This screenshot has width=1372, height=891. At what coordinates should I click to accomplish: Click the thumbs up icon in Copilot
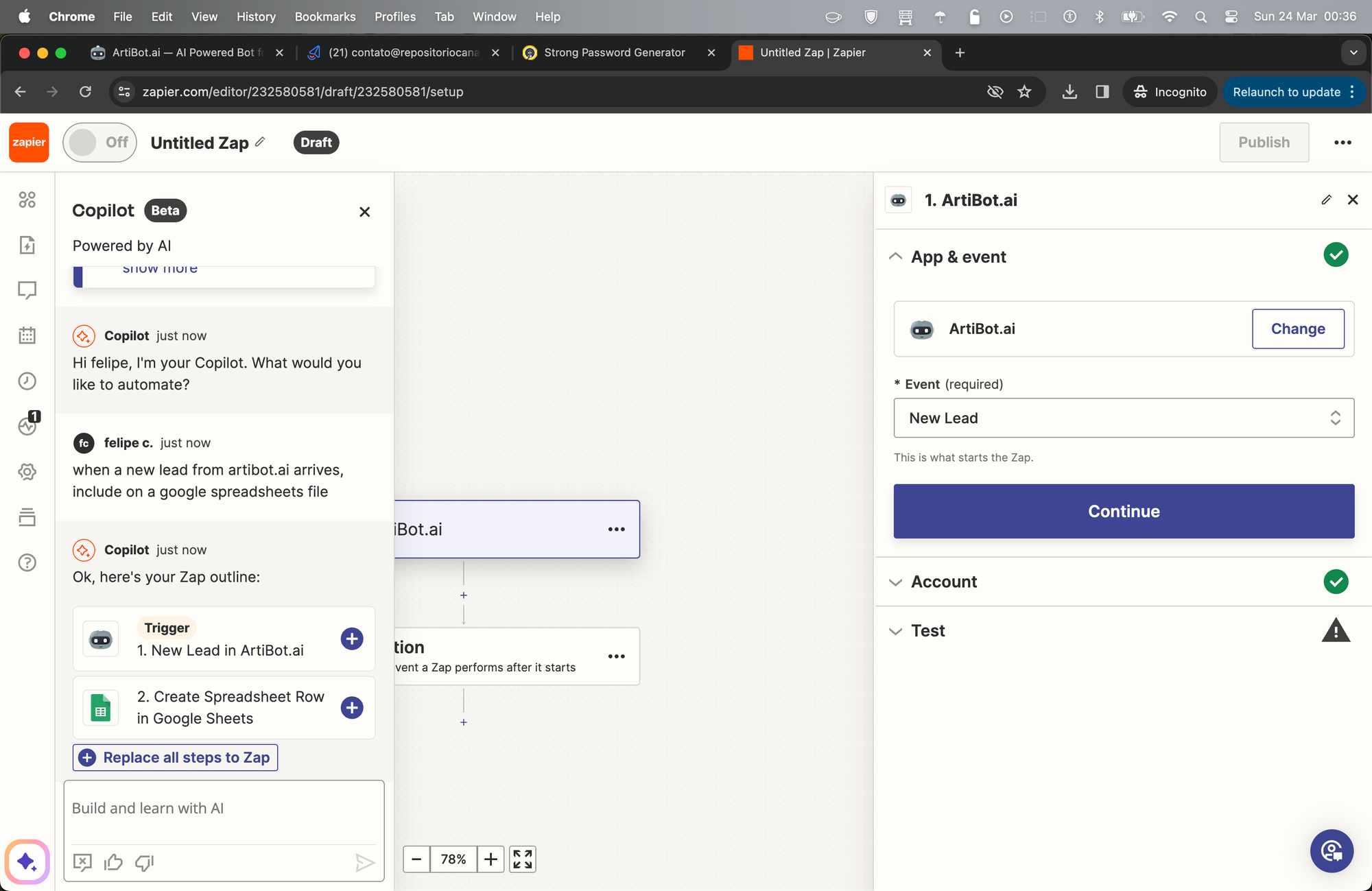click(x=114, y=862)
